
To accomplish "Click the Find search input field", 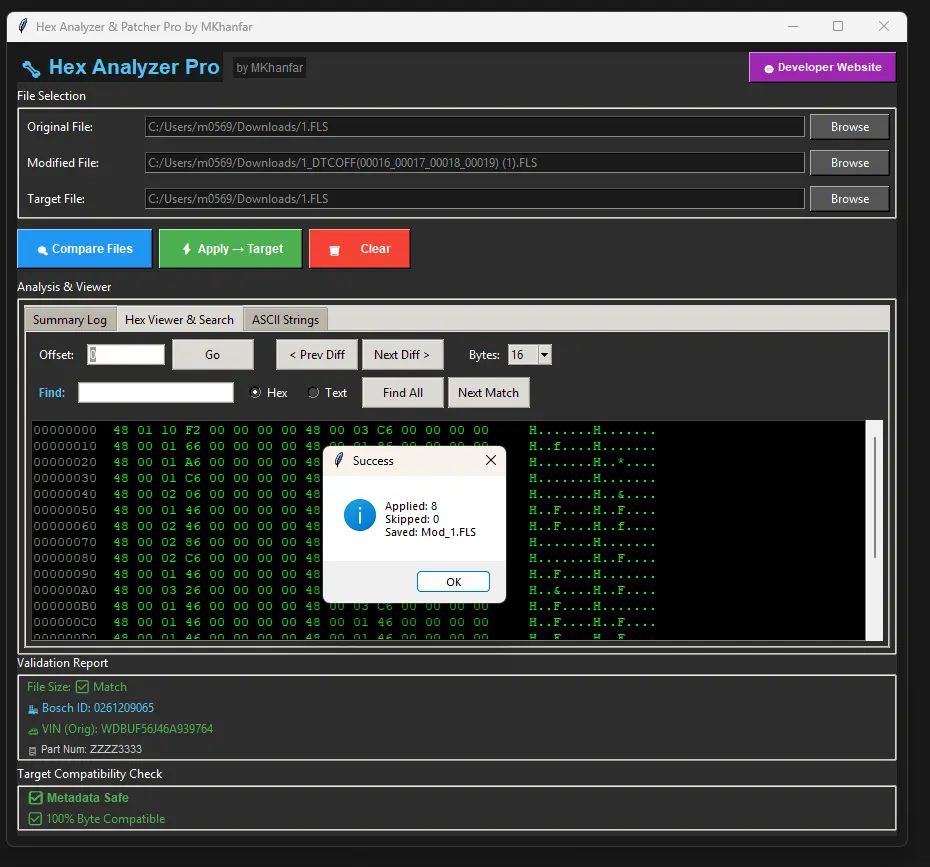I will [x=156, y=393].
